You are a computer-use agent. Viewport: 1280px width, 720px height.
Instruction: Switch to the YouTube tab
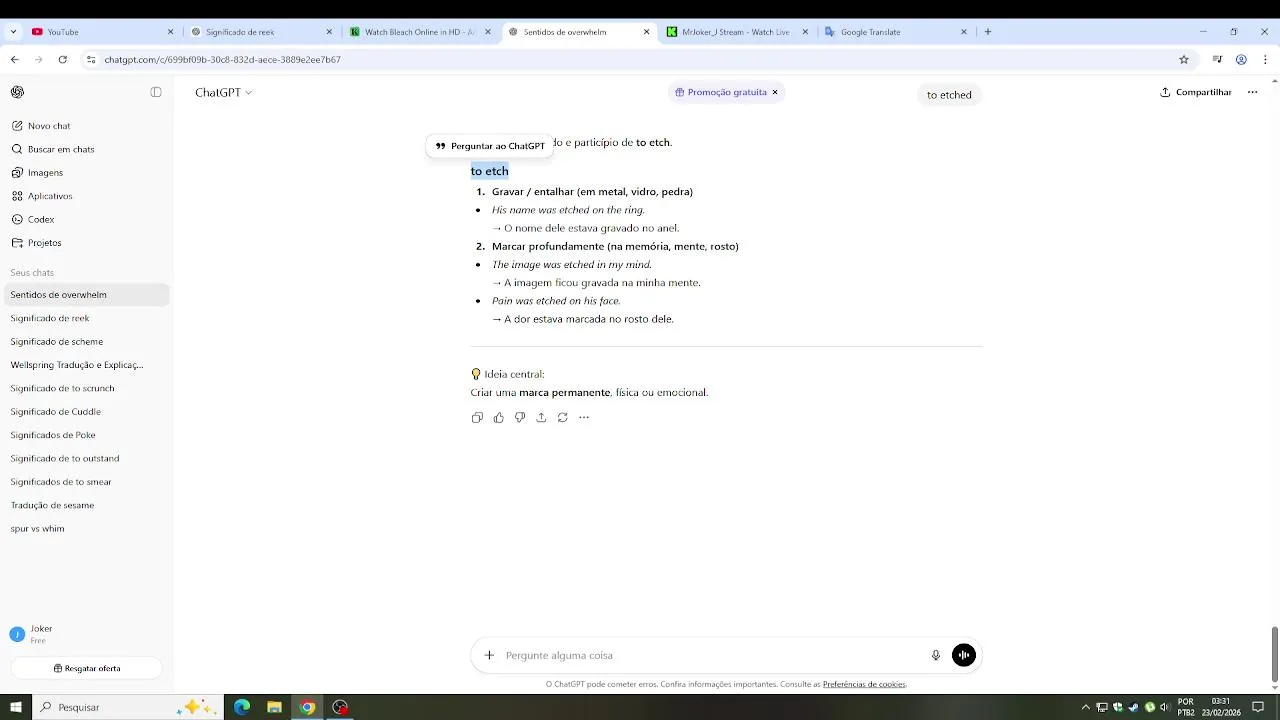(x=101, y=32)
